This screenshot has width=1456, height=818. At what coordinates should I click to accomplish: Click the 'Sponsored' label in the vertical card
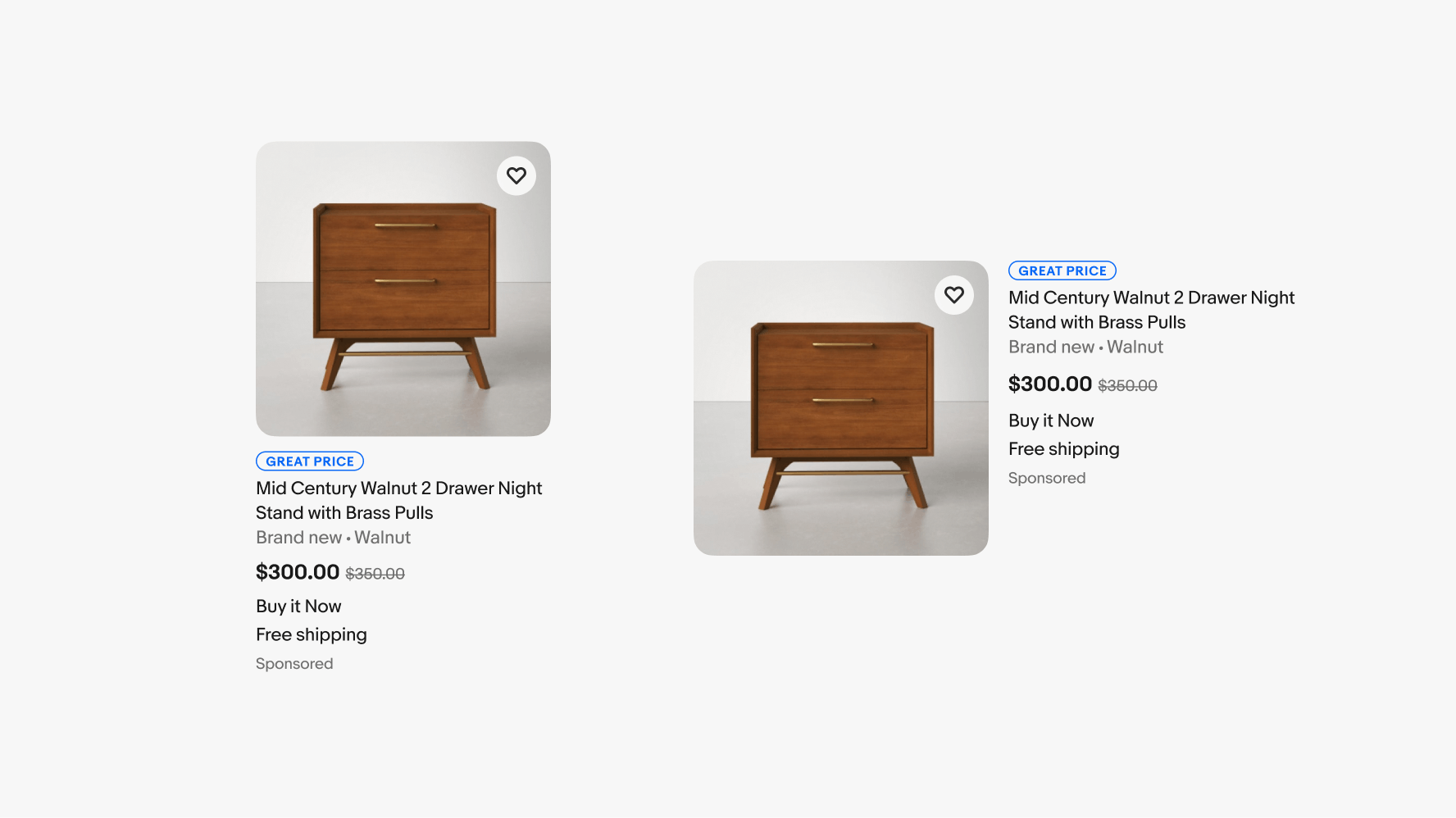tap(294, 664)
